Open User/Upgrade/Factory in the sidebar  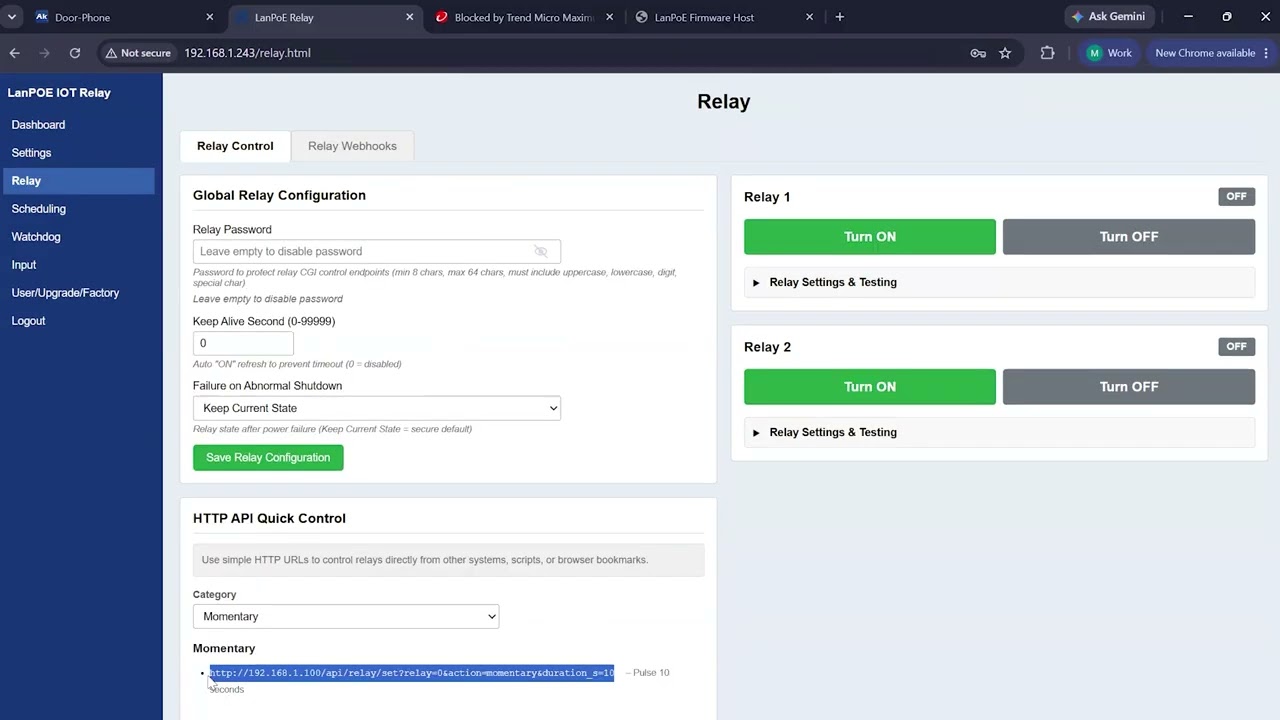65,293
